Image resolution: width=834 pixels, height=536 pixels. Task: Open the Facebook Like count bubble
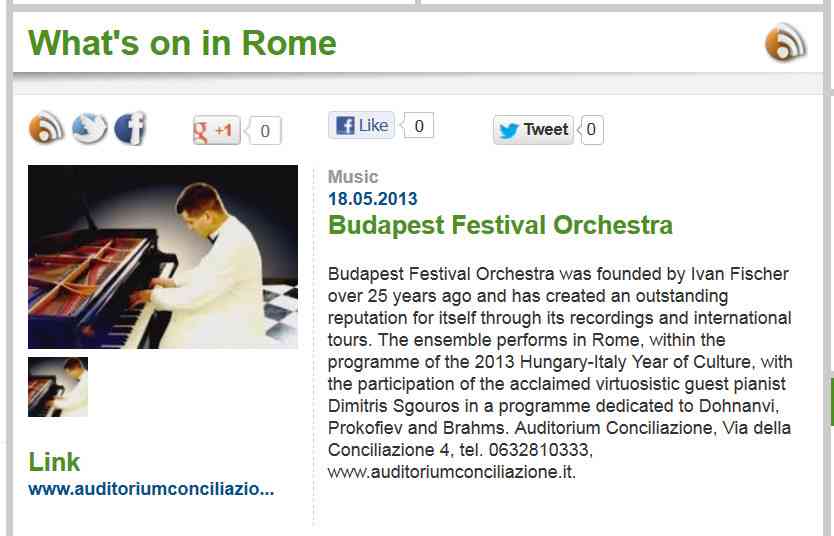[x=419, y=125]
